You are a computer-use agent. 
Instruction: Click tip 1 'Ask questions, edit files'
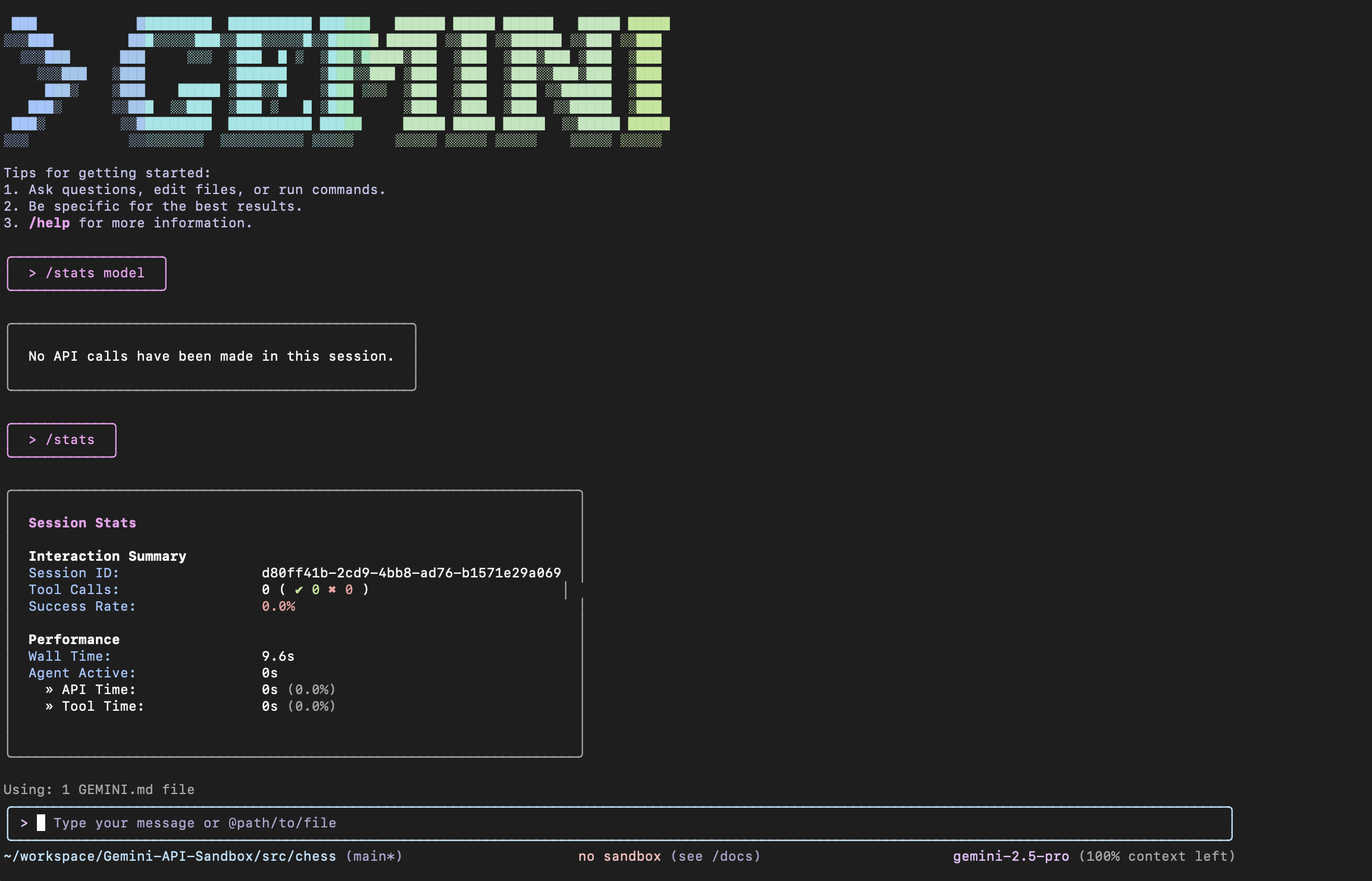click(x=195, y=189)
